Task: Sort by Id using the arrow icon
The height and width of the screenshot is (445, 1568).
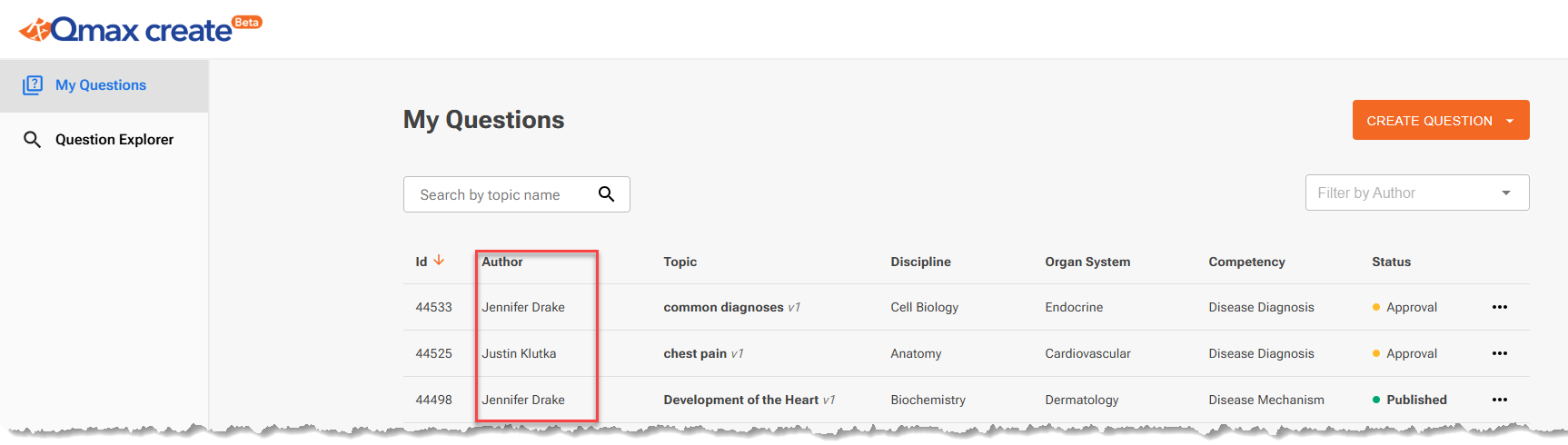Action: pyautogui.click(x=440, y=261)
